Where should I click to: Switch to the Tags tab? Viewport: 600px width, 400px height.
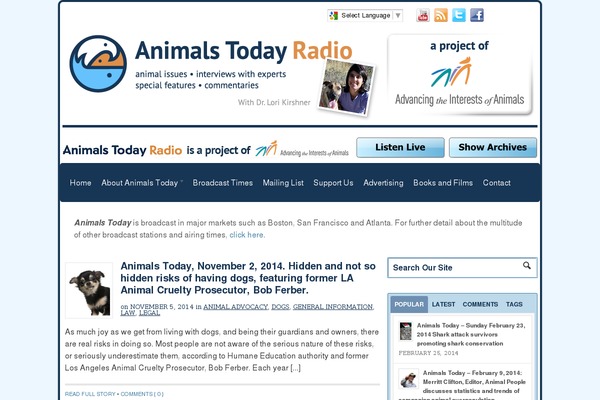coord(514,304)
